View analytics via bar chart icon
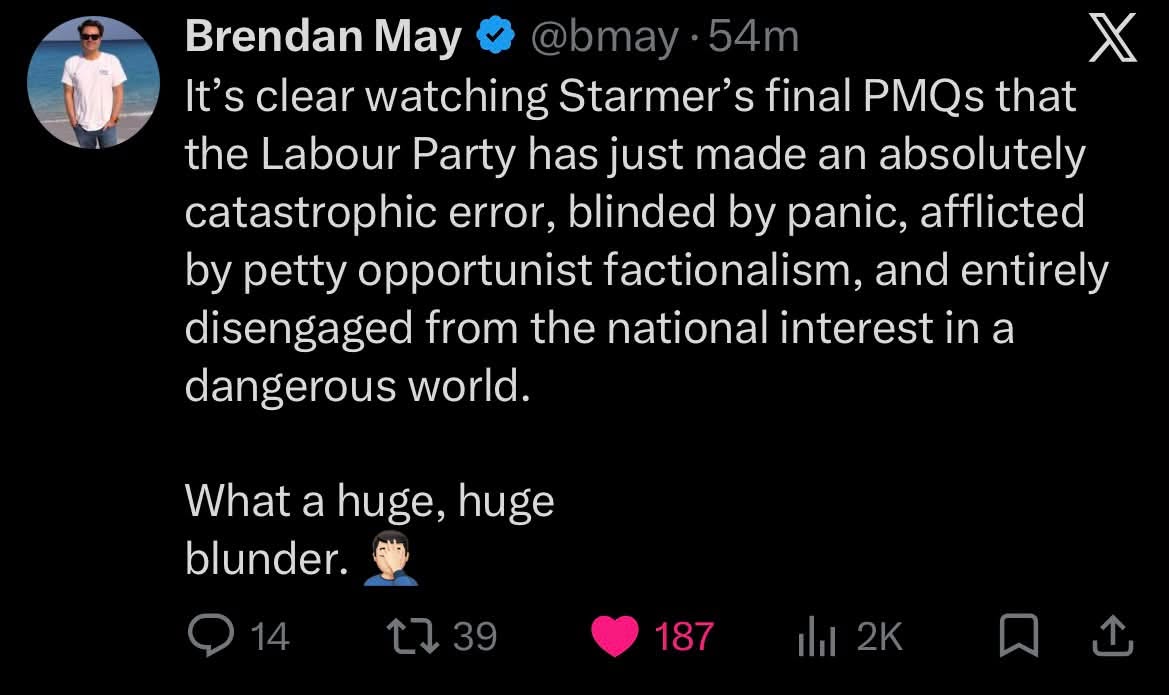The image size is (1169, 695). point(816,638)
